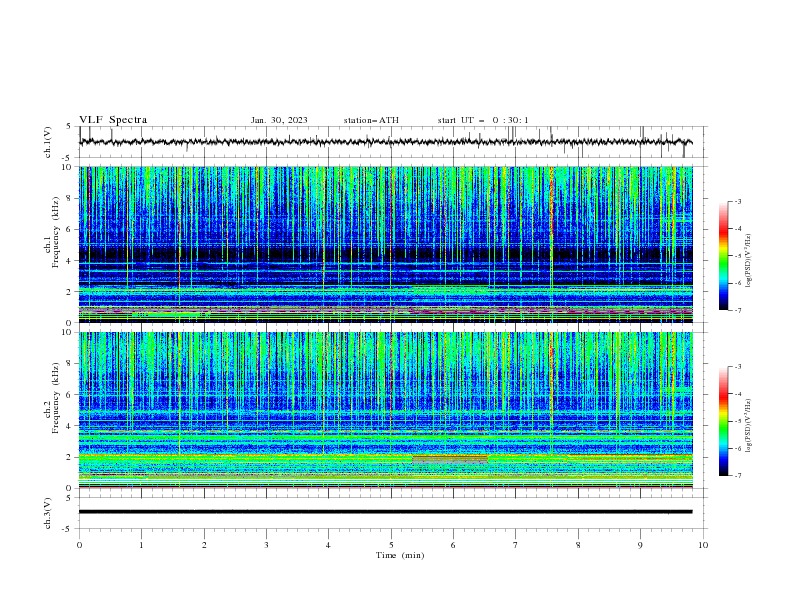Select the ch.2 "Frequency (kHz)" axis label
Image resolution: width=792 pixels, height=612 pixels.
(56, 397)
